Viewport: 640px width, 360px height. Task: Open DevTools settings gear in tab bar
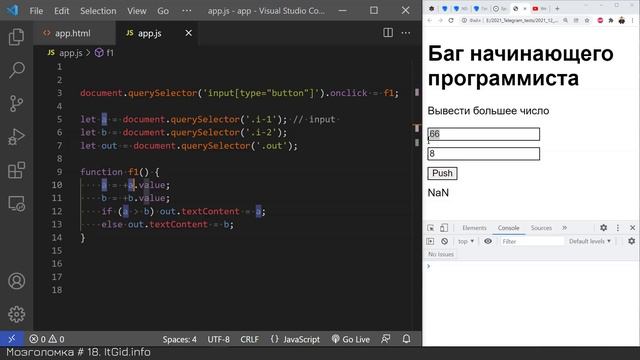coord(604,228)
